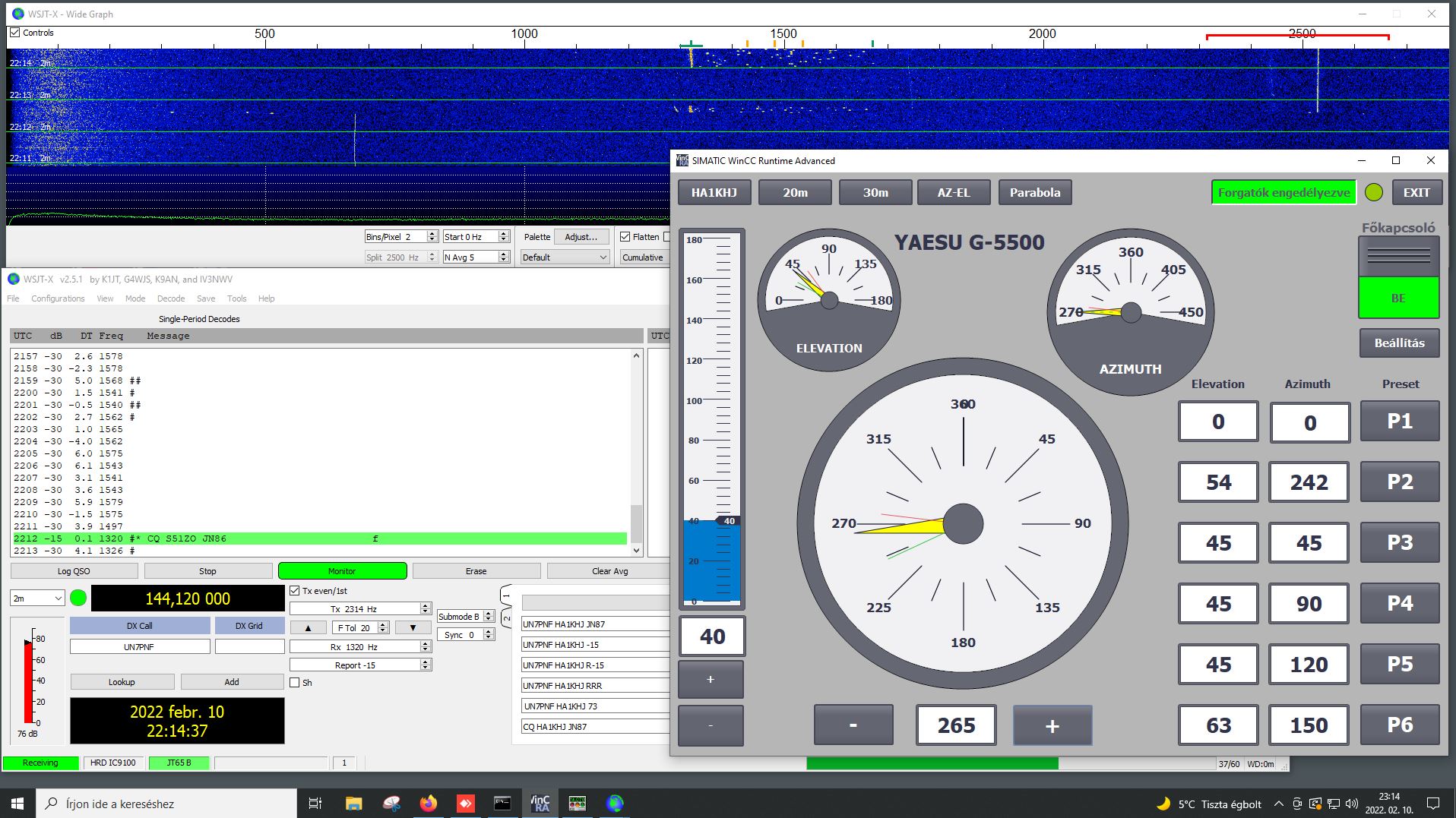The height and width of the screenshot is (818, 1456).
Task: Click the Erase button
Action: [476, 571]
